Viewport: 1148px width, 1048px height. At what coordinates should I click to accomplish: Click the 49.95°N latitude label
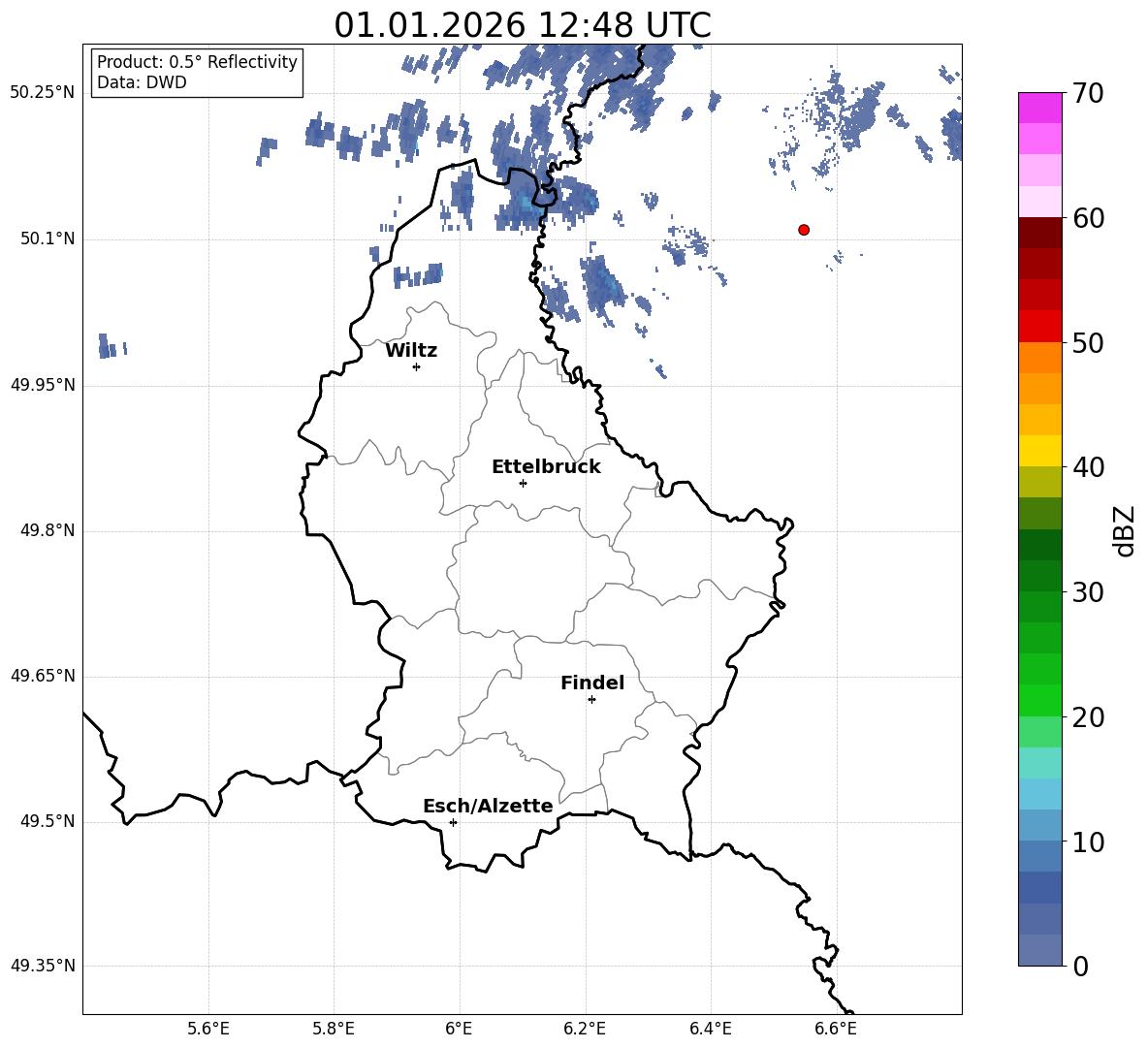point(43,385)
